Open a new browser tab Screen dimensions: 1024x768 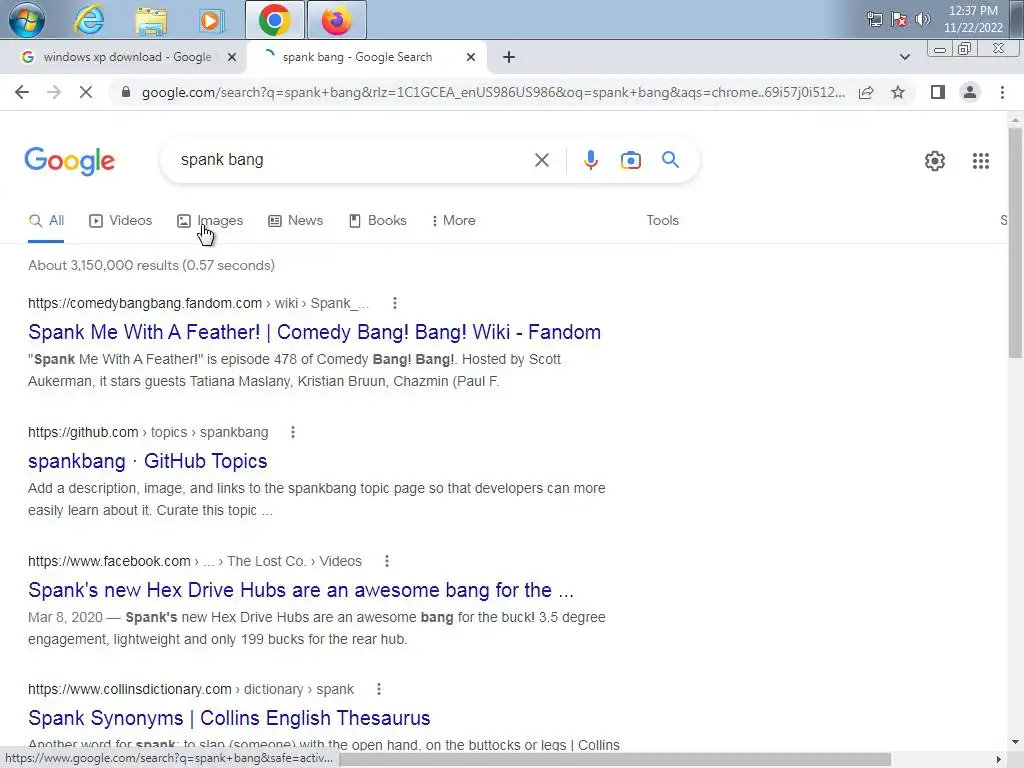pyautogui.click(x=509, y=57)
